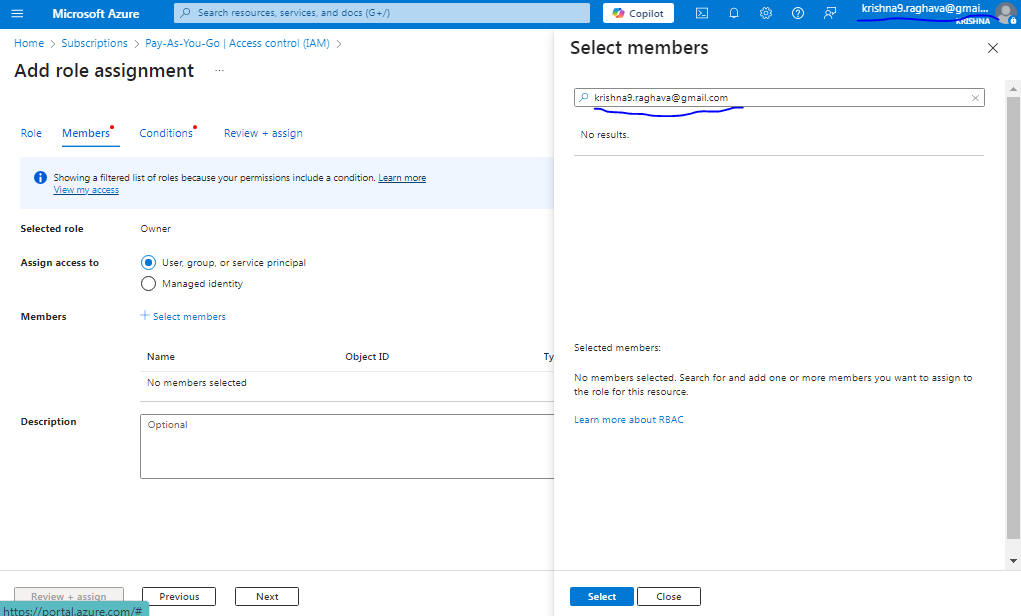Click the account avatar in the top bar

(x=1004, y=13)
